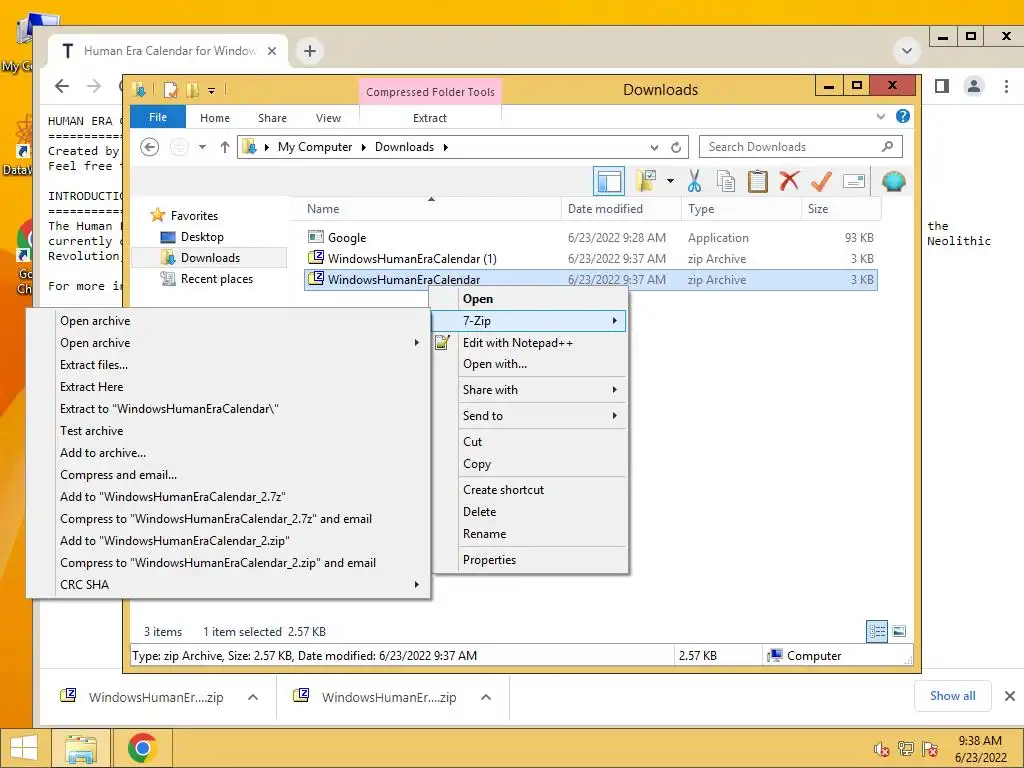Select the WindowsHumanEraCalendar (1) zip file

point(590,259)
